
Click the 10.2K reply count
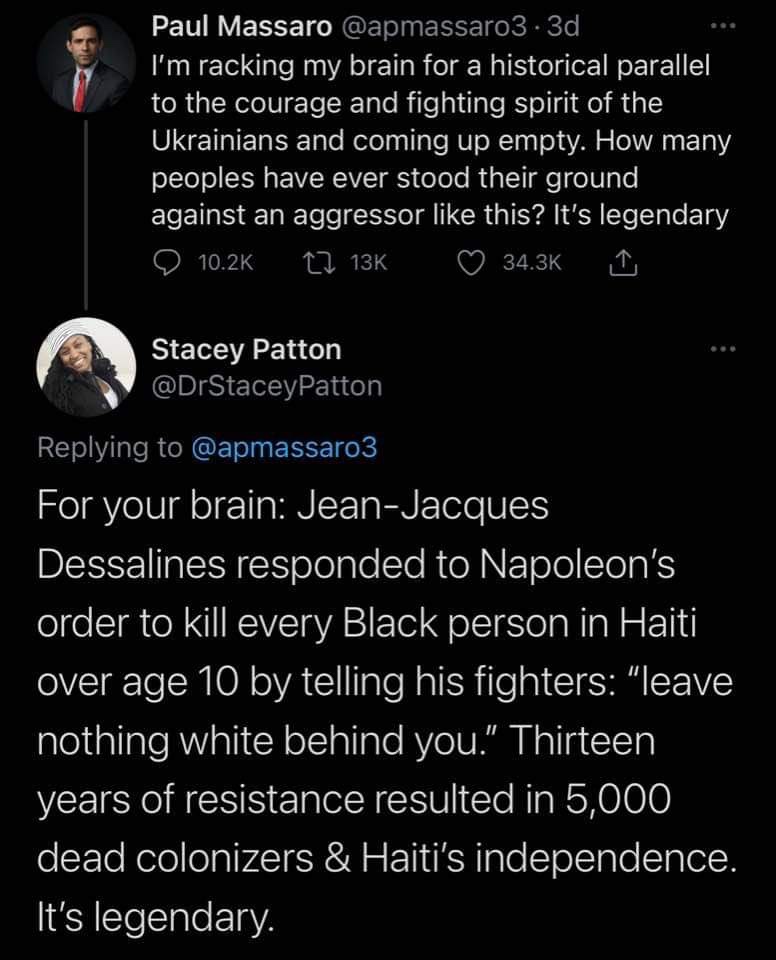[x=225, y=262]
